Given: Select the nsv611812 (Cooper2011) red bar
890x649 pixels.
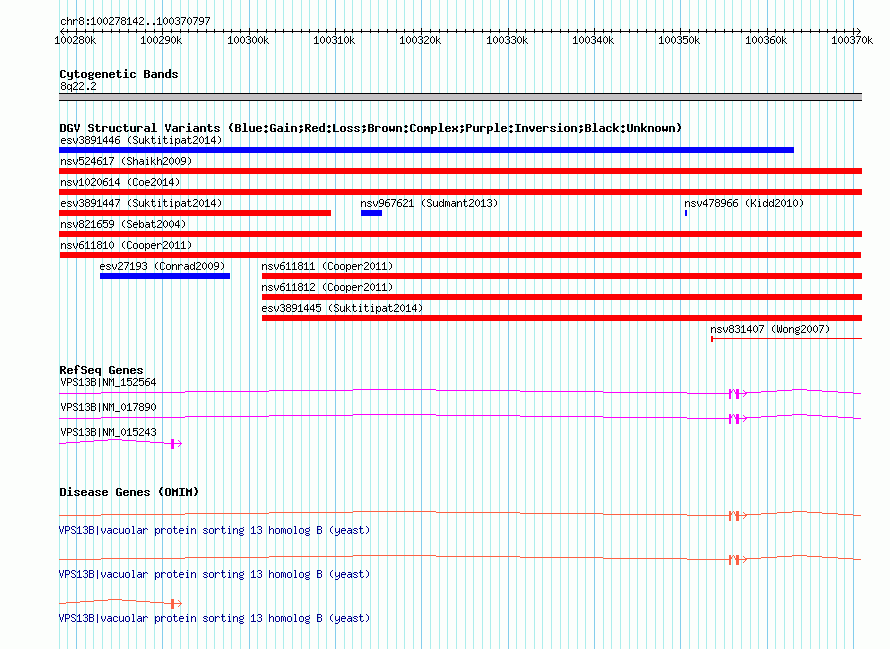Looking at the screenshot, I should [x=562, y=297].
